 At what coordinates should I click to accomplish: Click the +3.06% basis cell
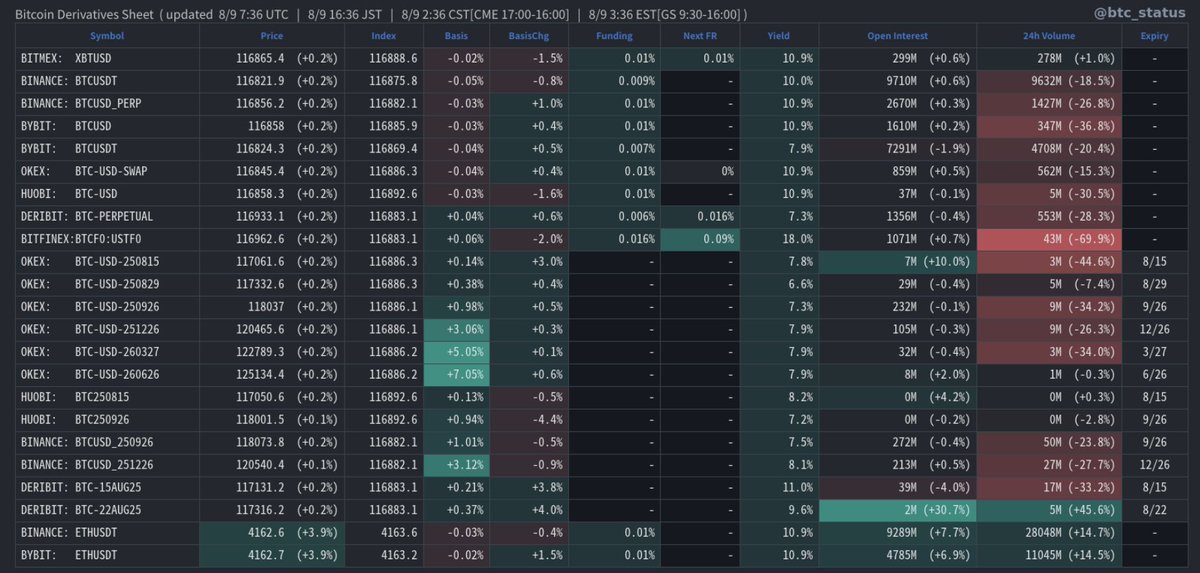pyautogui.click(x=456, y=330)
